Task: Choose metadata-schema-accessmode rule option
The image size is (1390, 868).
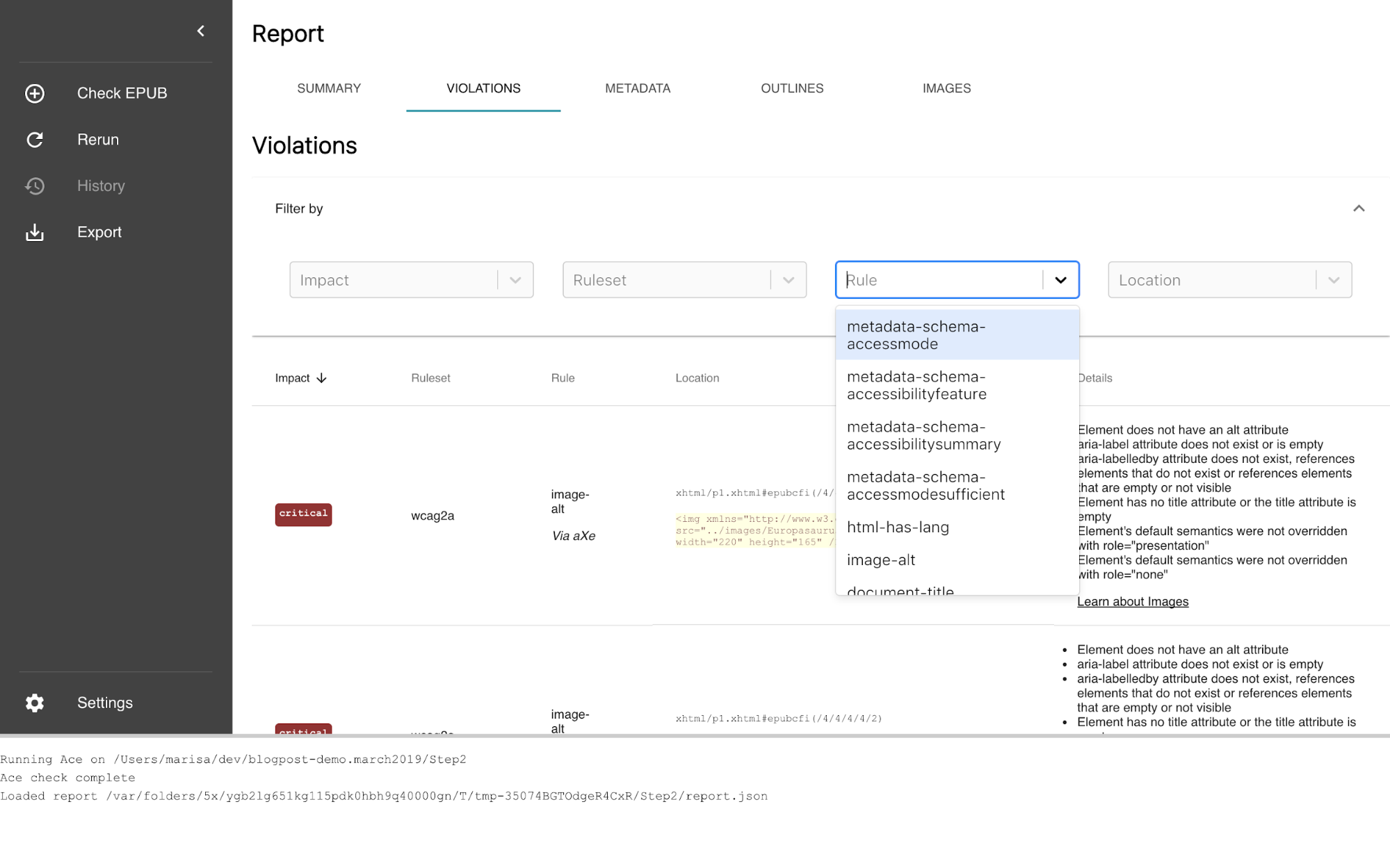Action: point(957,335)
